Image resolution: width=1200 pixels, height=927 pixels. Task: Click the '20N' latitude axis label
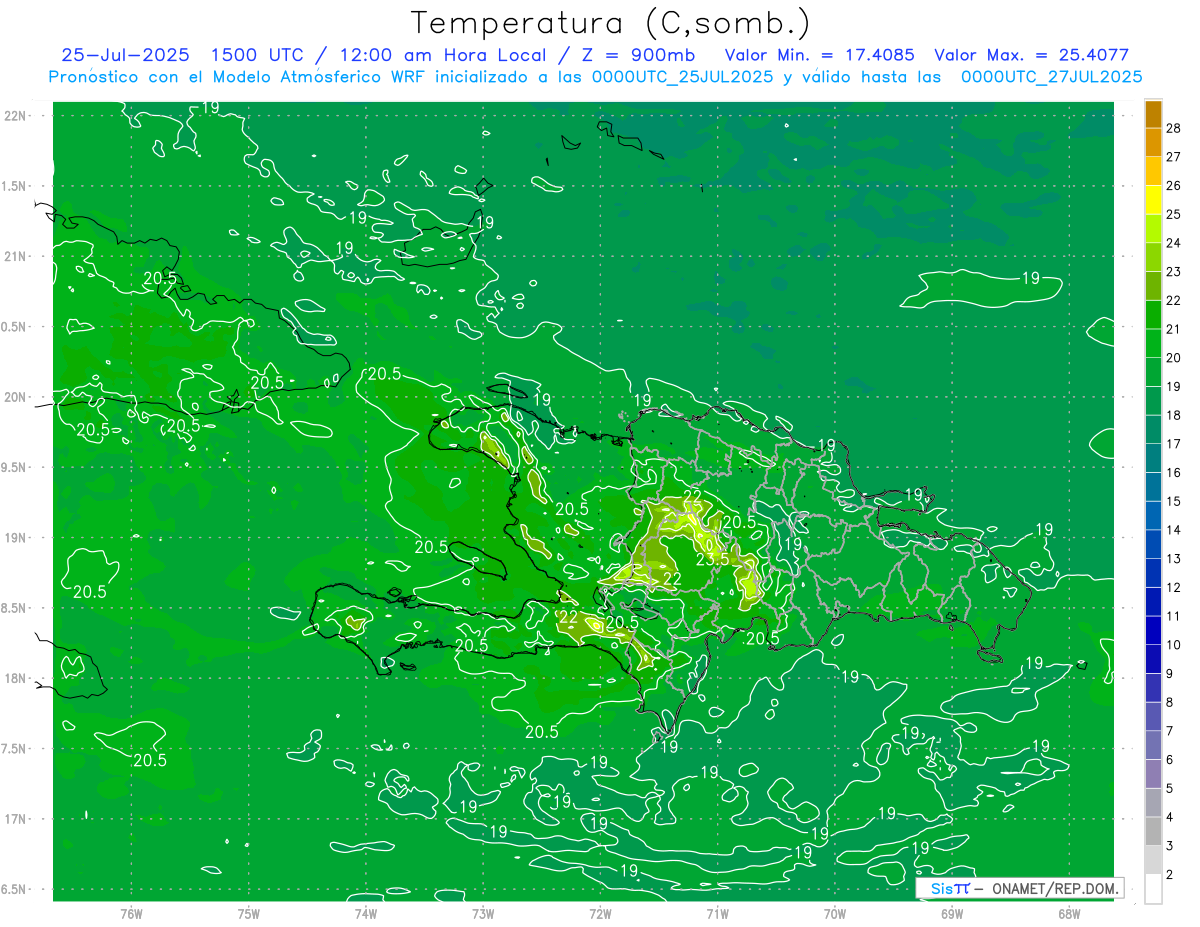pyautogui.click(x=15, y=397)
